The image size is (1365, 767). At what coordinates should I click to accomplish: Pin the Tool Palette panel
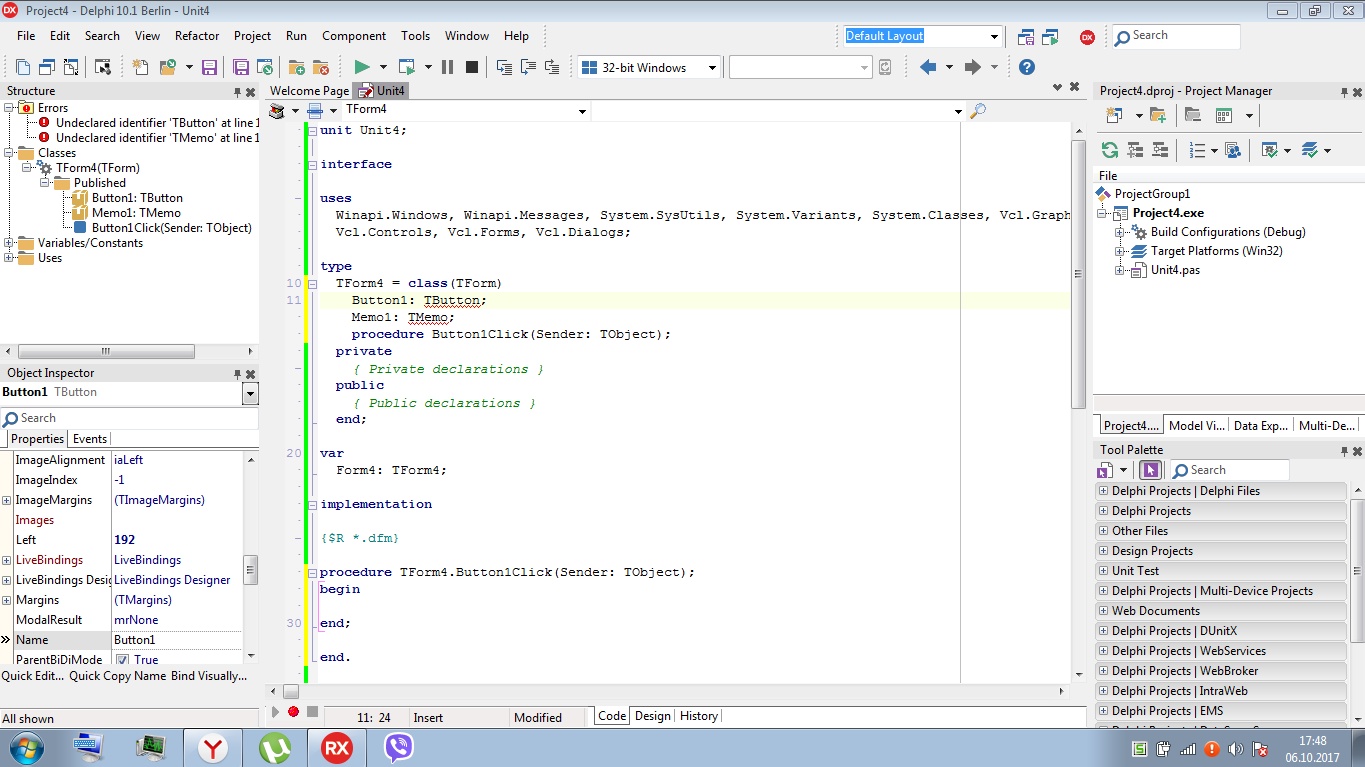[x=1344, y=449]
